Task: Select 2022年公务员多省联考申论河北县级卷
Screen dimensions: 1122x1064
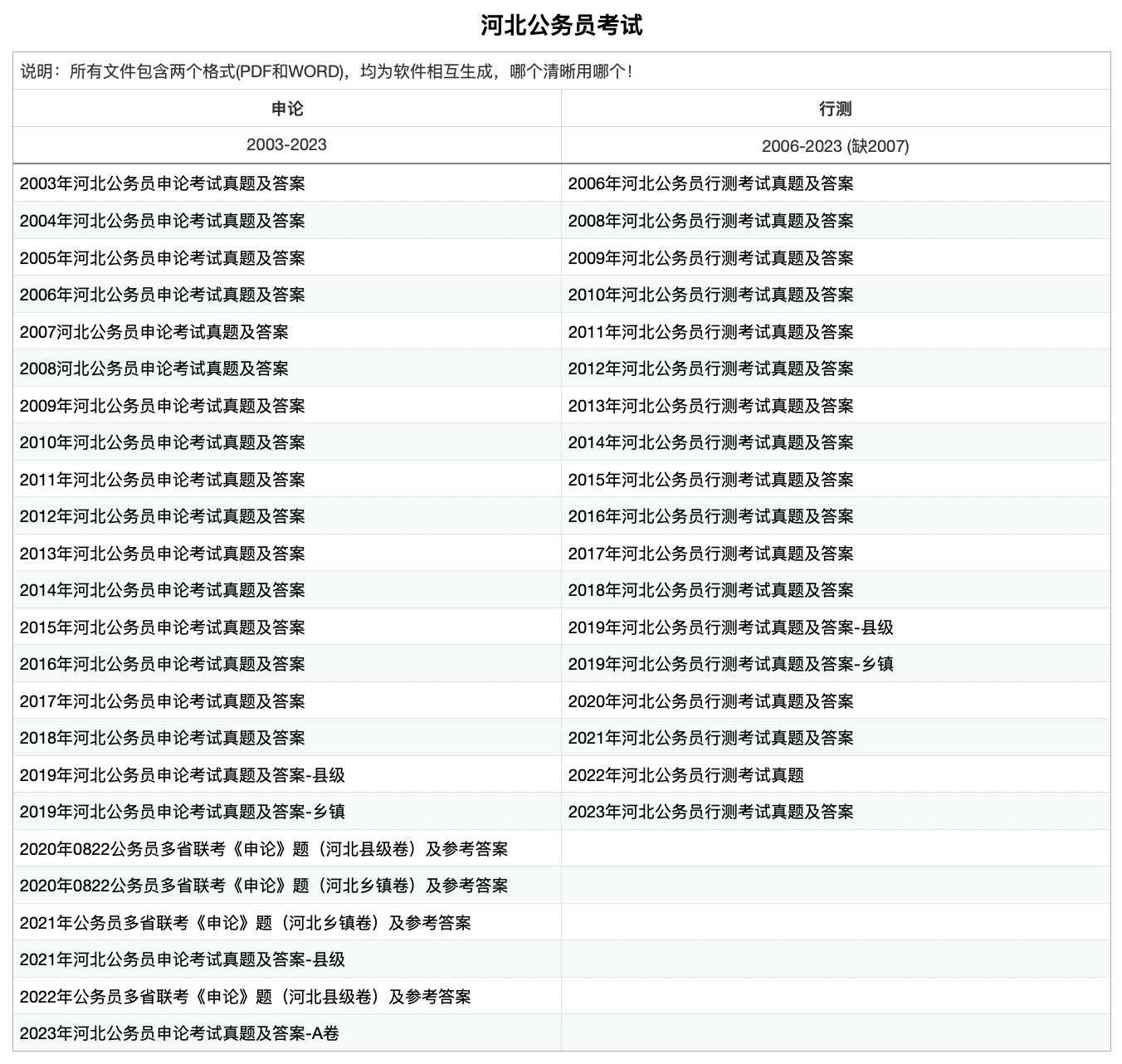Action: pyautogui.click(x=245, y=997)
